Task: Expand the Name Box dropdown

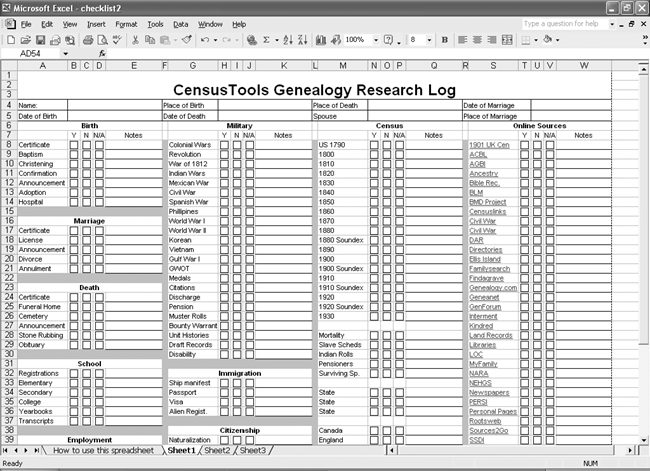Action: tap(65, 53)
